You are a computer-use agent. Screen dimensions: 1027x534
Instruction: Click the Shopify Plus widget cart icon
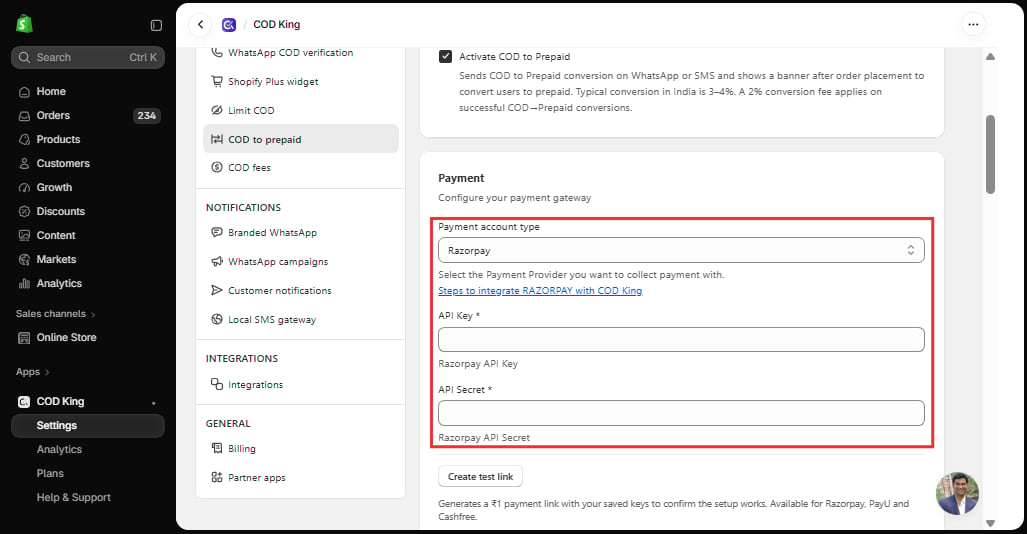click(x=217, y=81)
